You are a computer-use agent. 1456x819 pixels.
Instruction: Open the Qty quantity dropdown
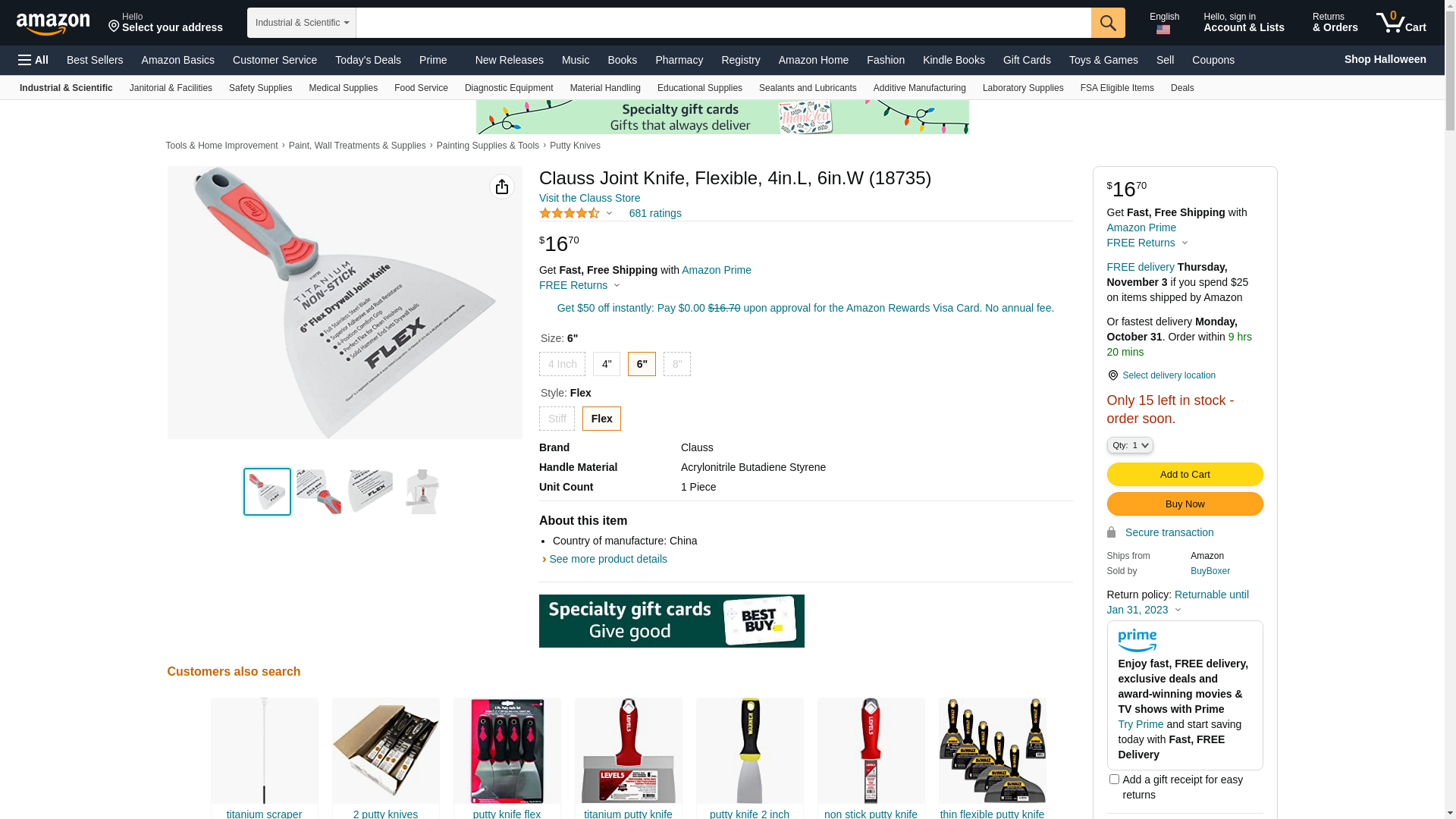tap(1130, 445)
